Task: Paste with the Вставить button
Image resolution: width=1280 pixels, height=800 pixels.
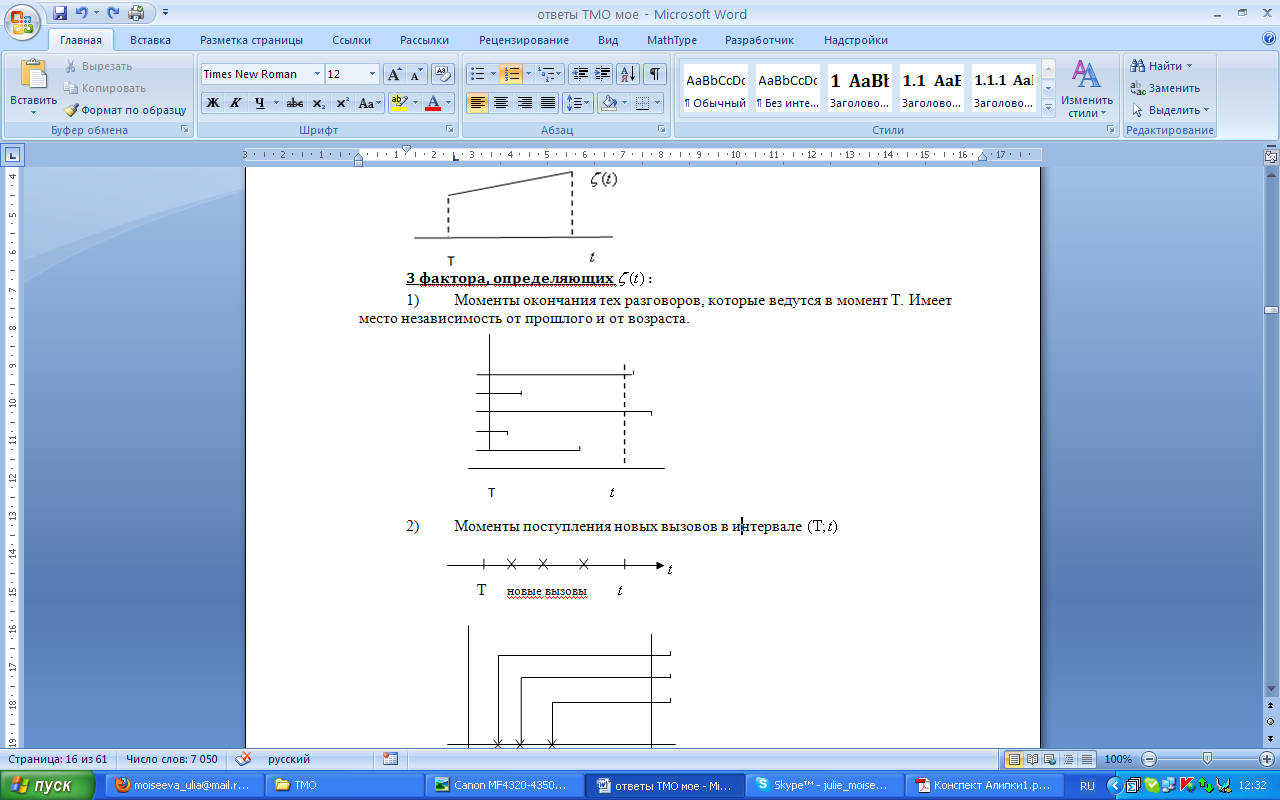Action: pyautogui.click(x=33, y=86)
